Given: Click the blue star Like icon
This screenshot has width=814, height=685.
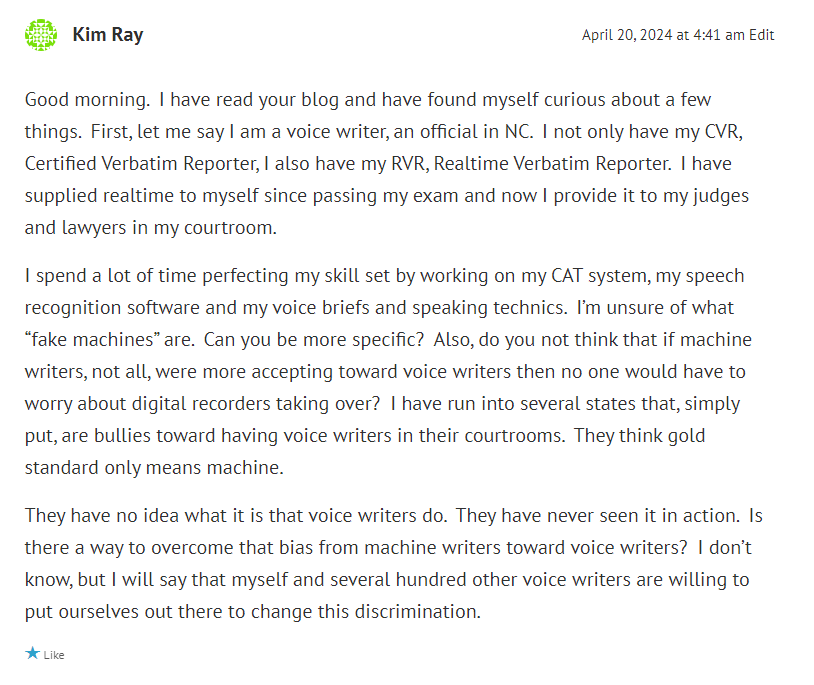Looking at the screenshot, I should 33,653.
